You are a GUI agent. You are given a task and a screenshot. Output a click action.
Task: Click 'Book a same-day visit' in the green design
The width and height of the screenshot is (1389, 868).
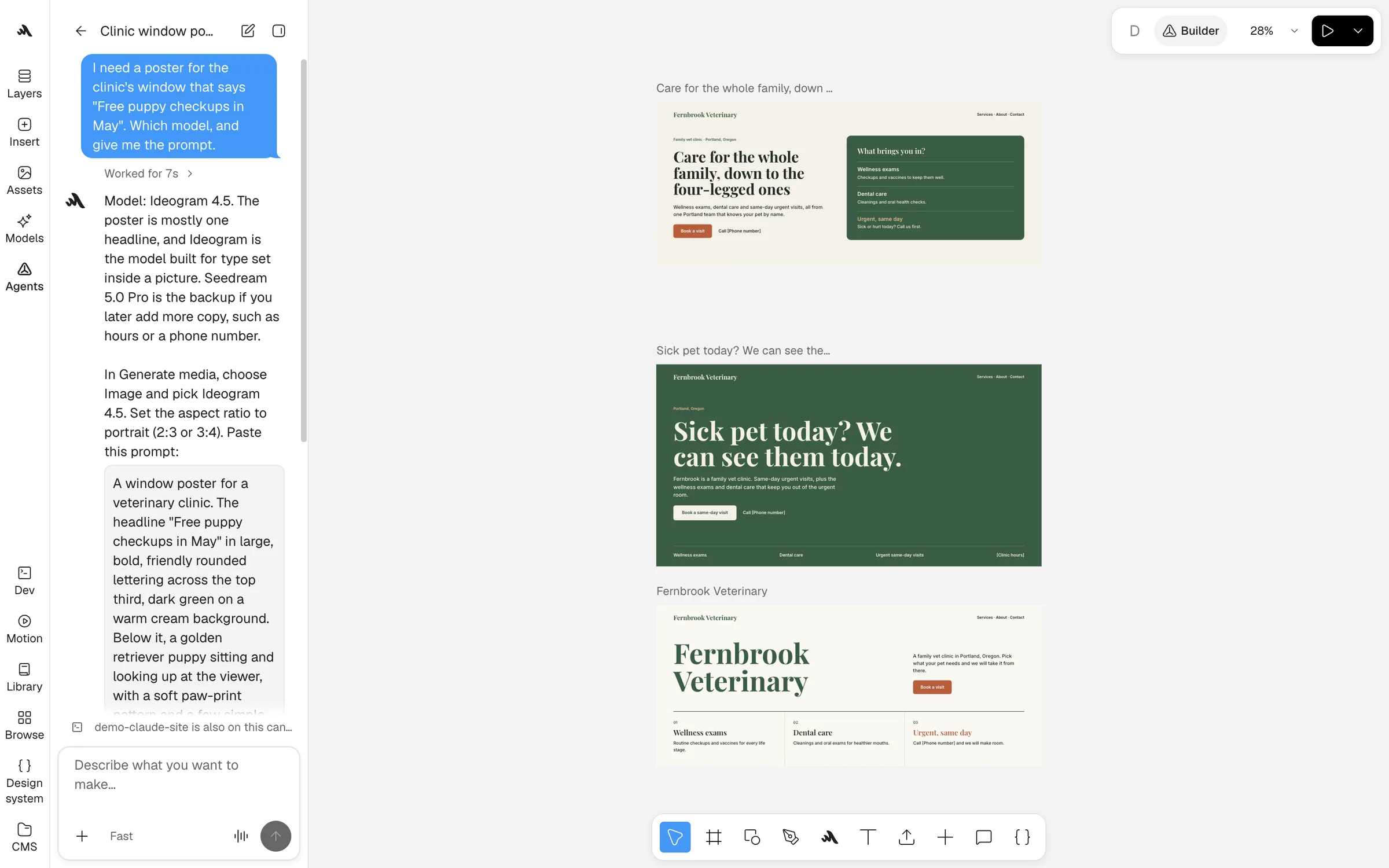(x=704, y=512)
